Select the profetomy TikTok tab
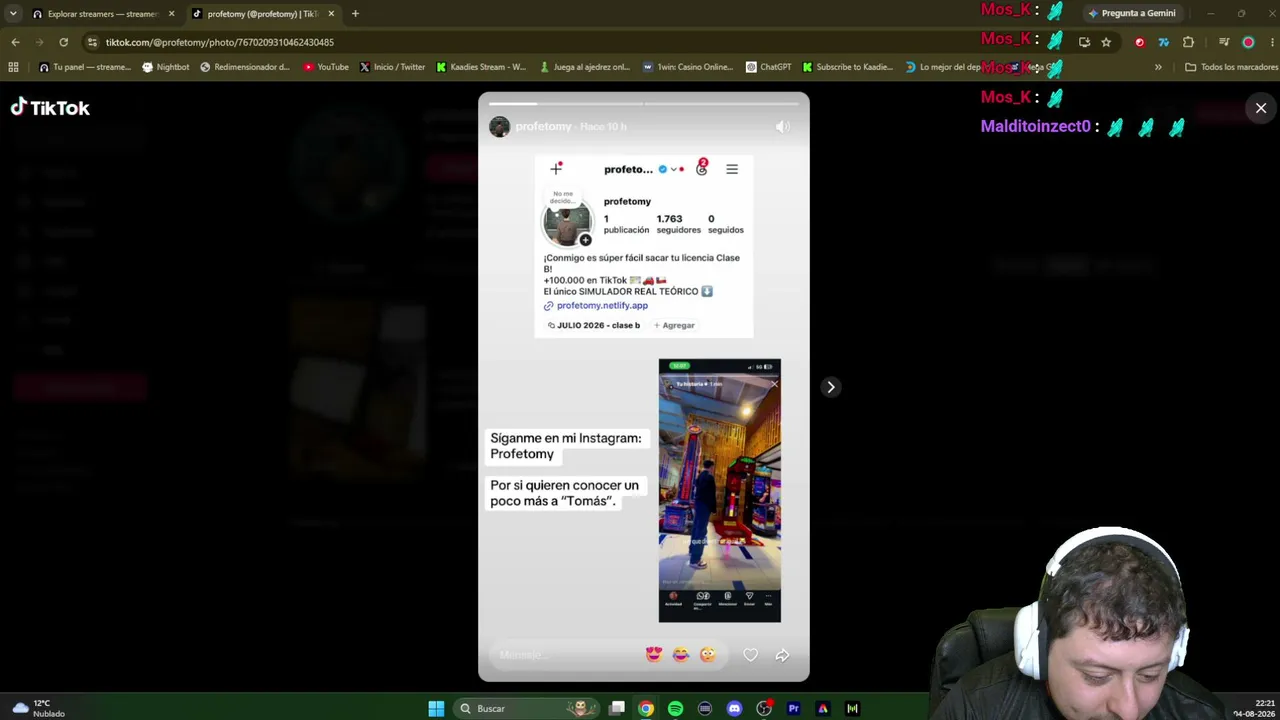Screen dimensions: 1280x720 pyautogui.click(x=262, y=14)
